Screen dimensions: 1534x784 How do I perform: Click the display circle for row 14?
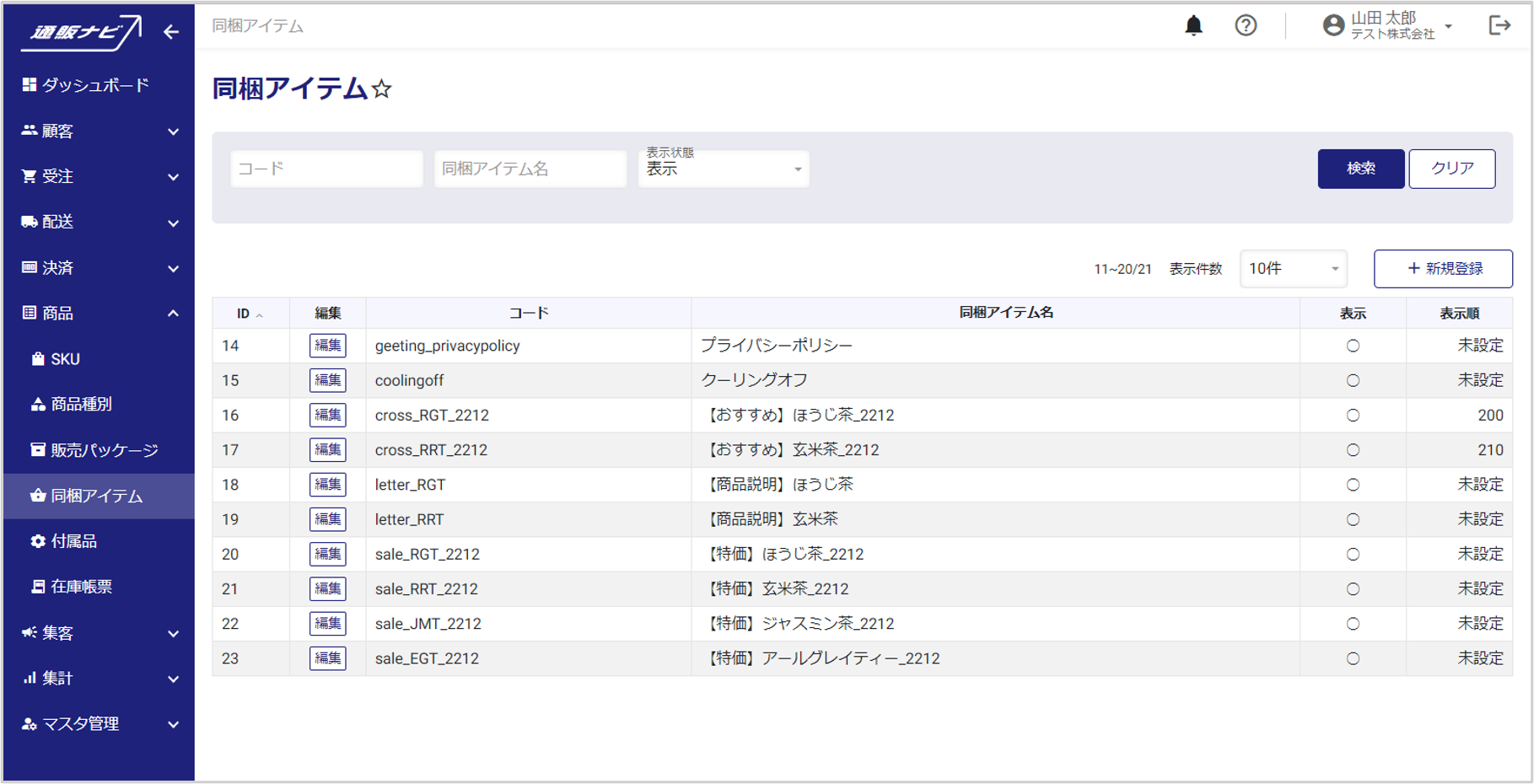pyautogui.click(x=1353, y=346)
